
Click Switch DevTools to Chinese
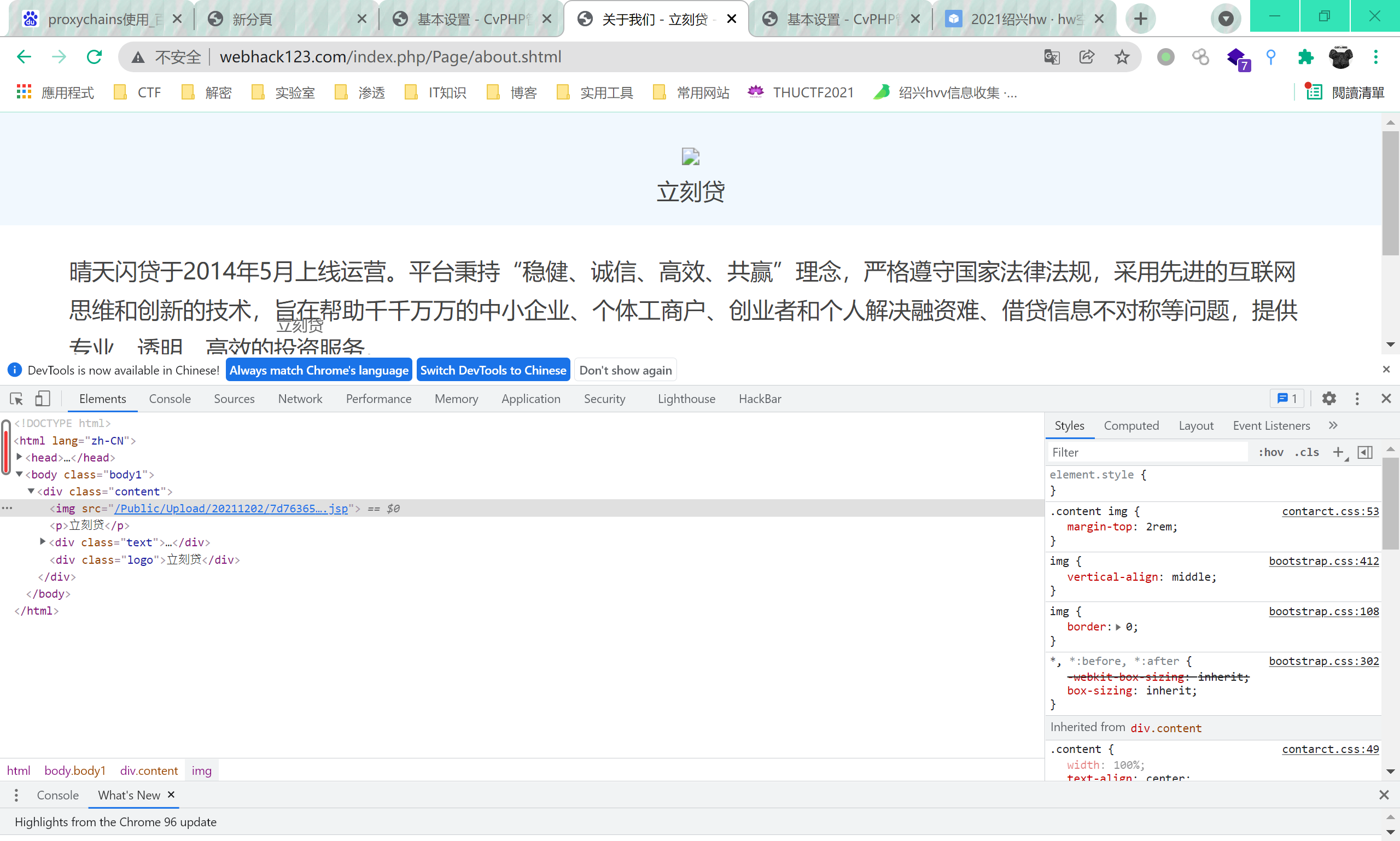[493, 370]
